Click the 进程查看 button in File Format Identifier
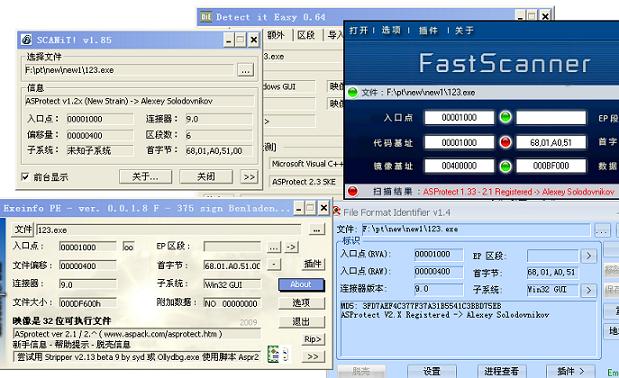This screenshot has width=619, height=378. [501, 371]
